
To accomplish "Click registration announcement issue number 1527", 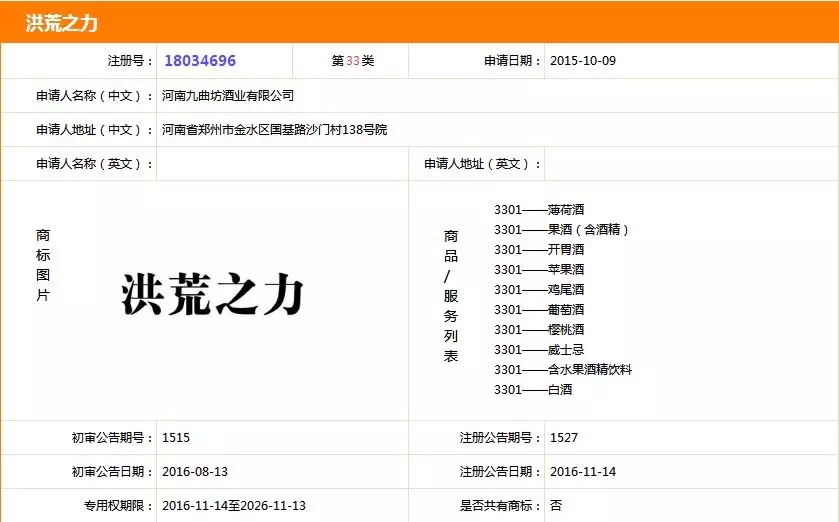I will tap(564, 438).
